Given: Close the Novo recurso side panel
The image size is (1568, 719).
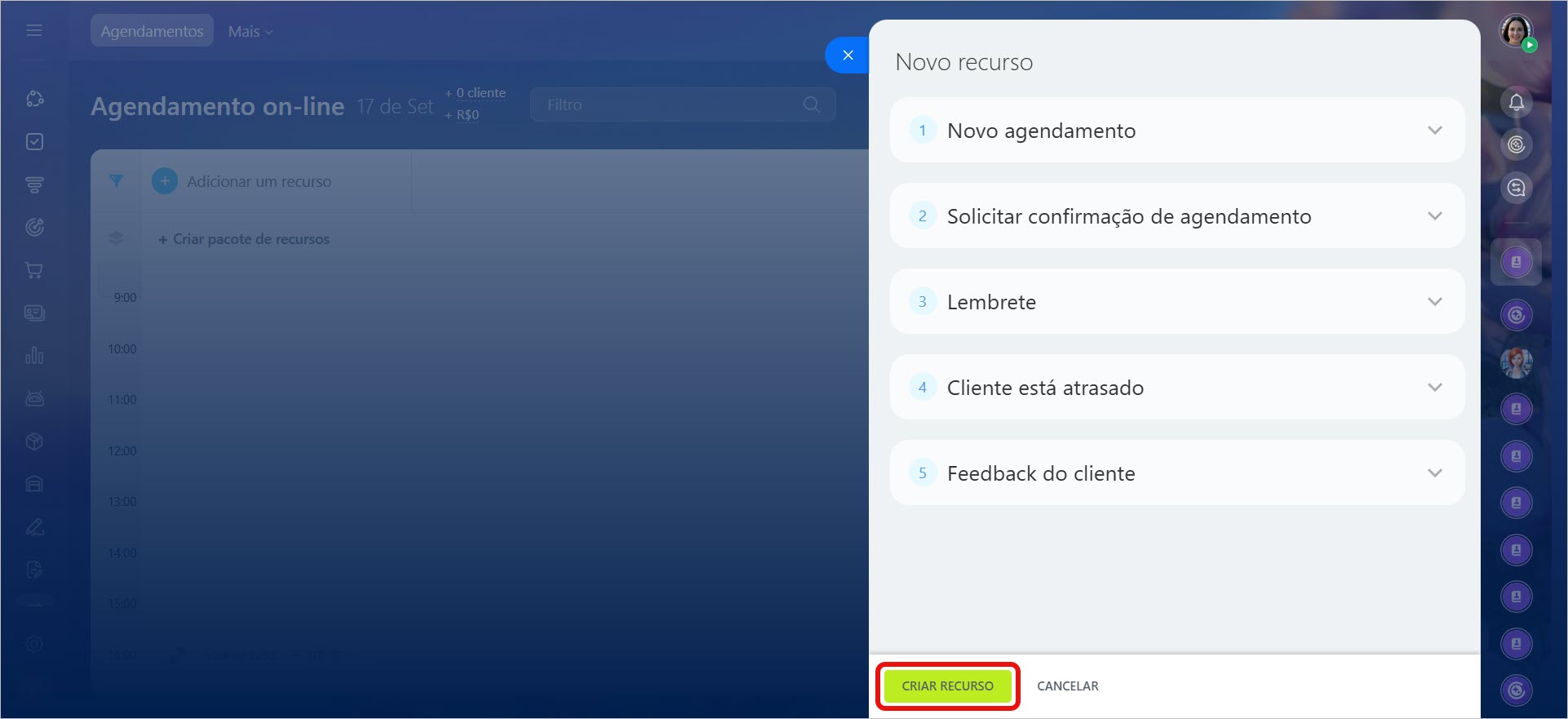Looking at the screenshot, I should click(848, 55).
